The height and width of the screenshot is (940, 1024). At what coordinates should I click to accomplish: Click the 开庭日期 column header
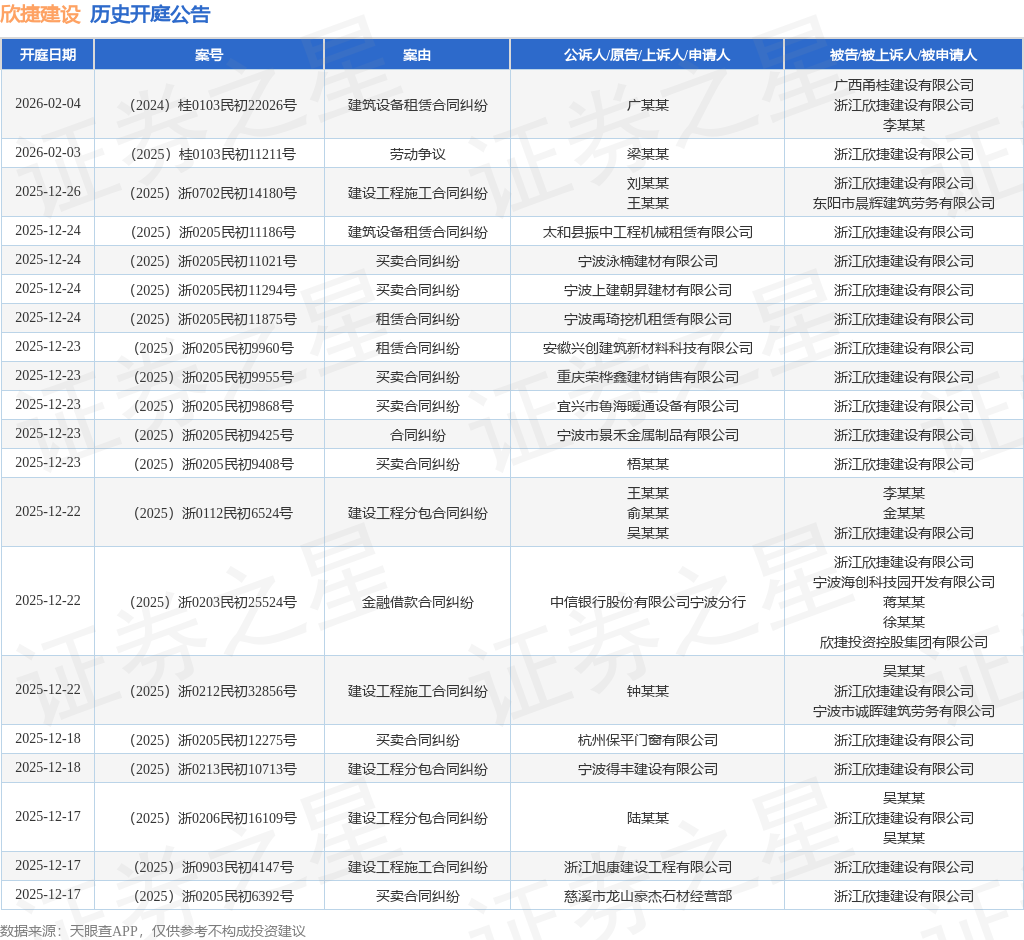coord(48,55)
